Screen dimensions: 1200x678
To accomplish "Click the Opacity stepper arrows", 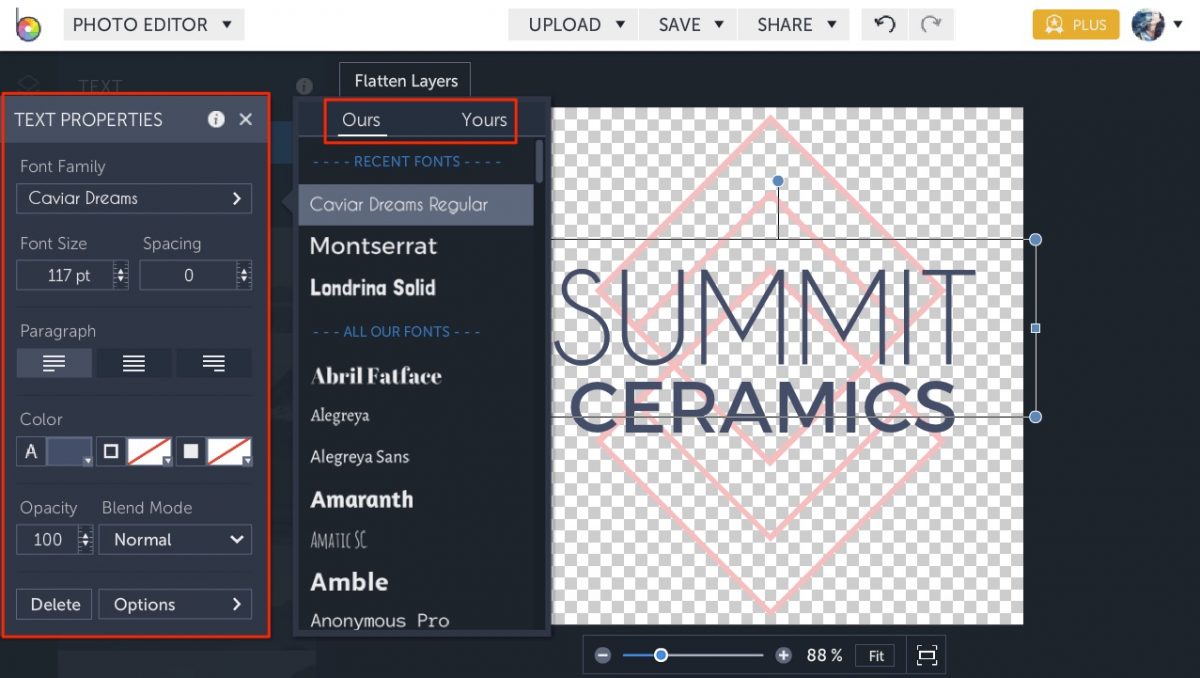I will 86,540.
